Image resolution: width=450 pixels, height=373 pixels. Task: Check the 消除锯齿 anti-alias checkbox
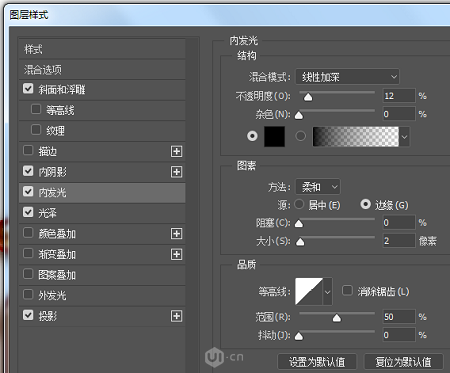(347, 290)
